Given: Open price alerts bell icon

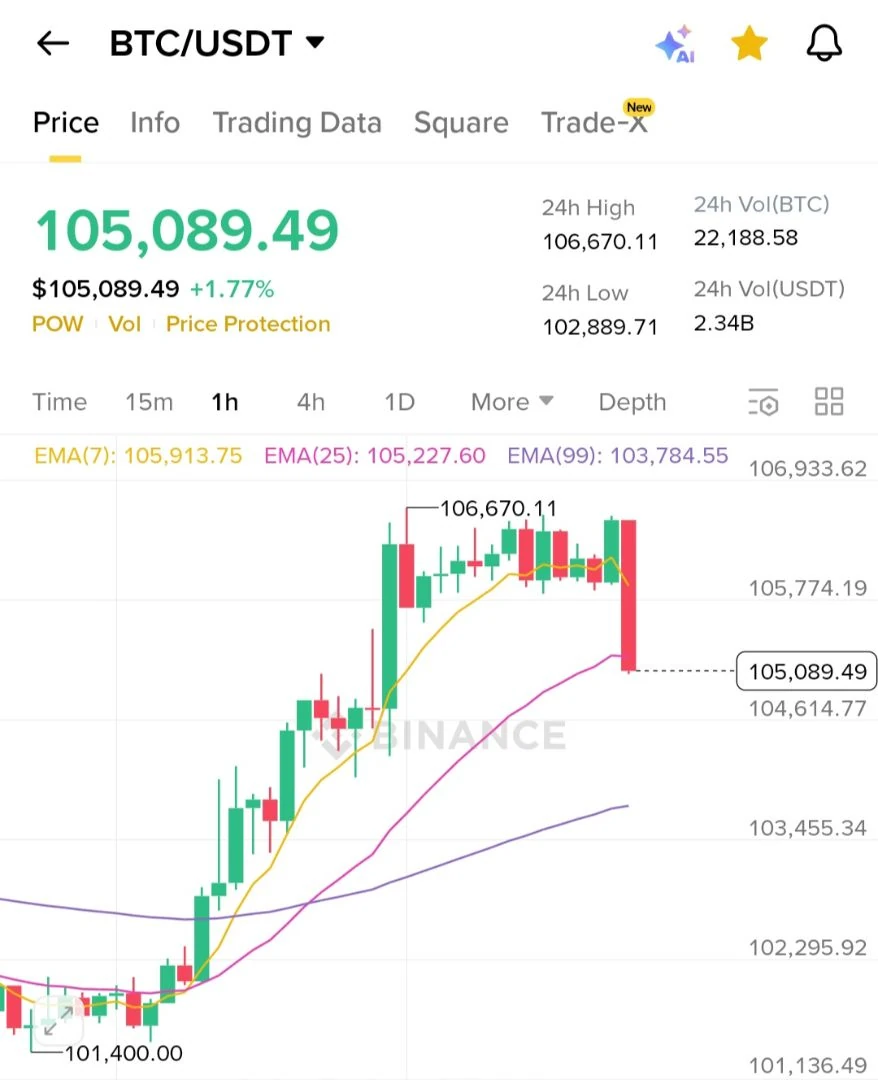Looking at the screenshot, I should pyautogui.click(x=824, y=43).
